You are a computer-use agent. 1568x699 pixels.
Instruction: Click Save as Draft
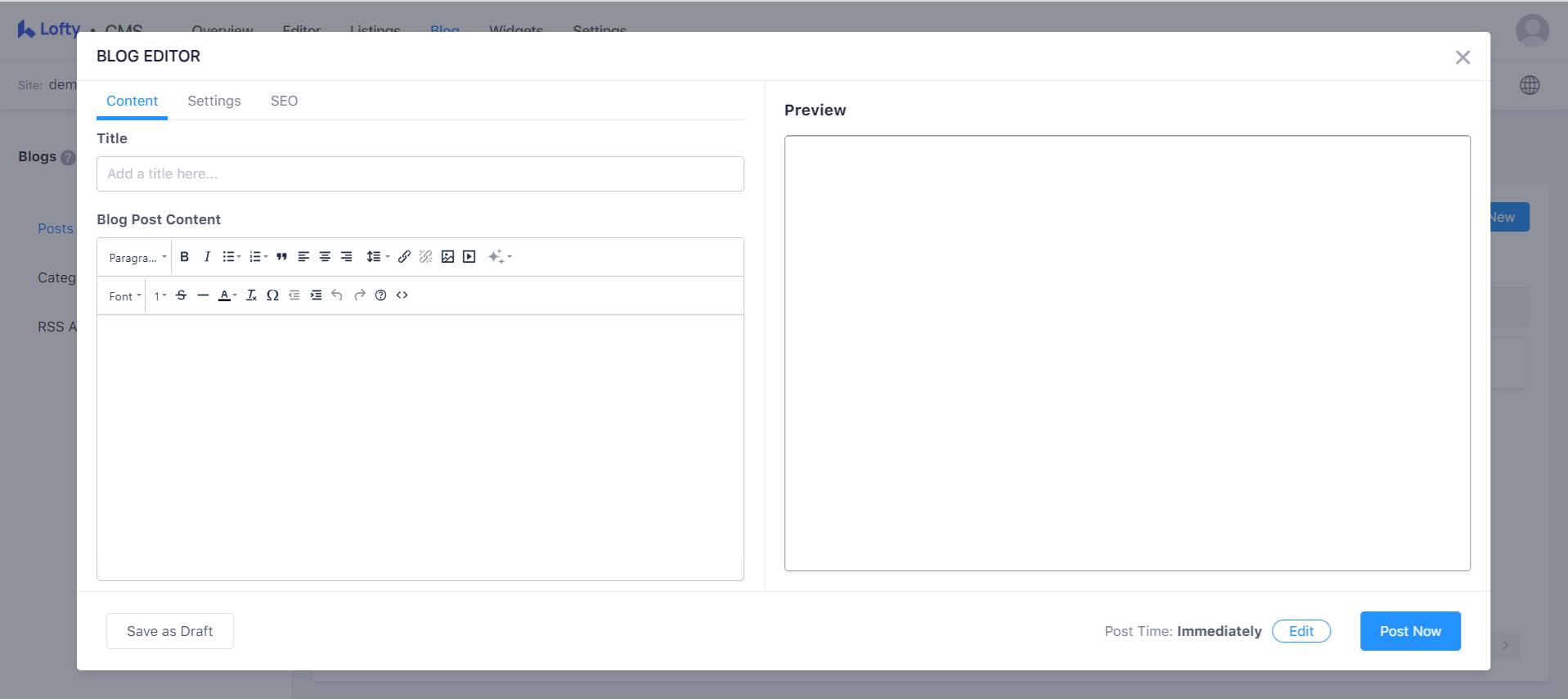point(170,631)
